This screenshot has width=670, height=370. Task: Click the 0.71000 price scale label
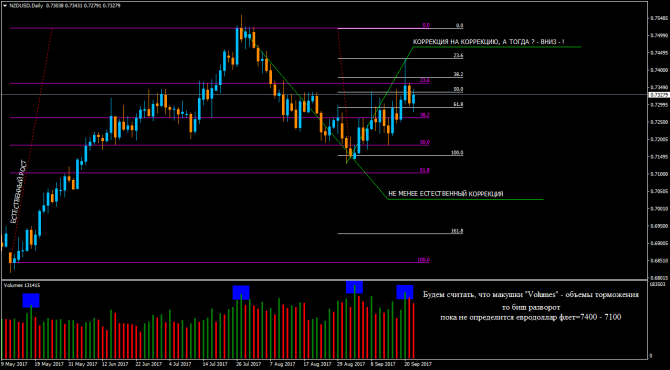coord(658,174)
